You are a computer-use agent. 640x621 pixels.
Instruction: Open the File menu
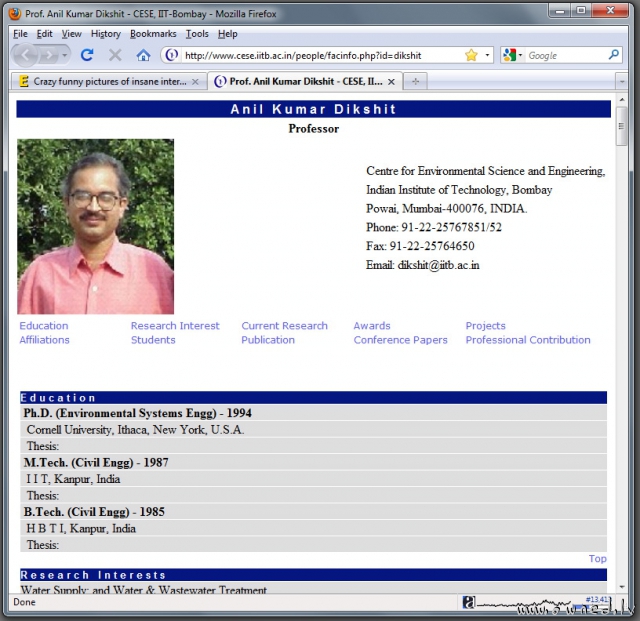(20, 34)
